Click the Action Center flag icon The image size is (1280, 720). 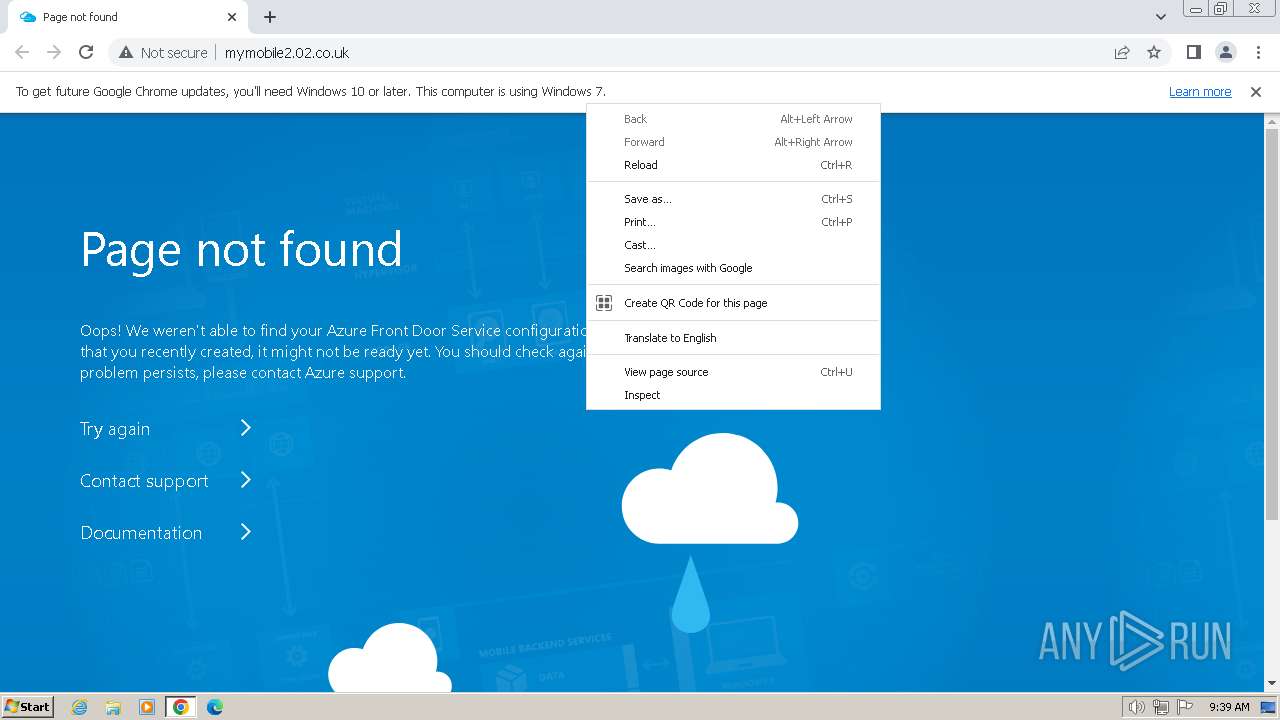point(1184,707)
